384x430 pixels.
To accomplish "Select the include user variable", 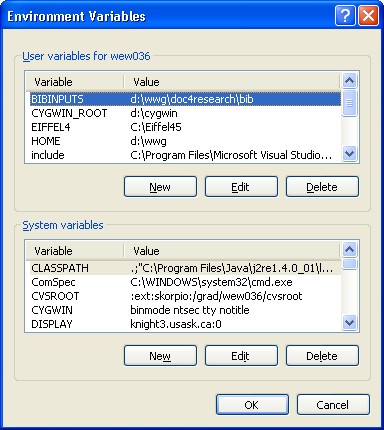I will pos(185,155).
